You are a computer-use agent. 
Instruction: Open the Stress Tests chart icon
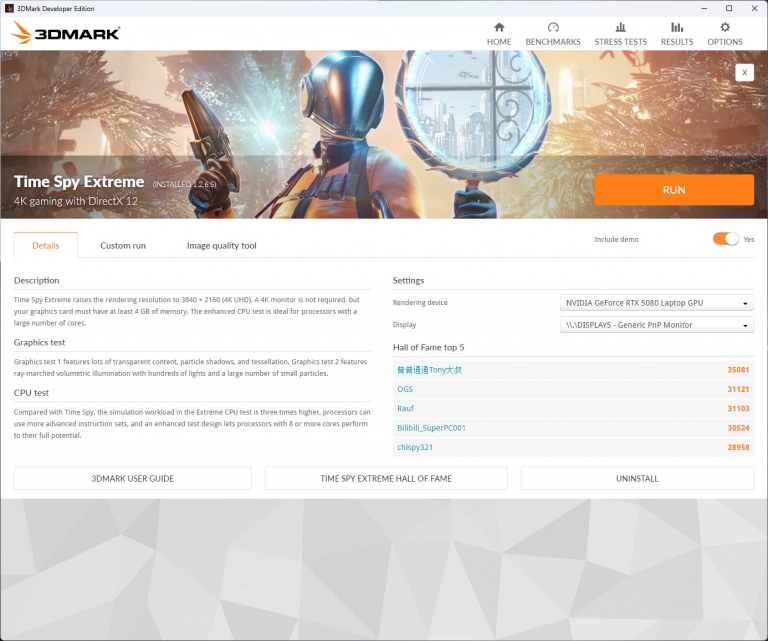click(621, 27)
